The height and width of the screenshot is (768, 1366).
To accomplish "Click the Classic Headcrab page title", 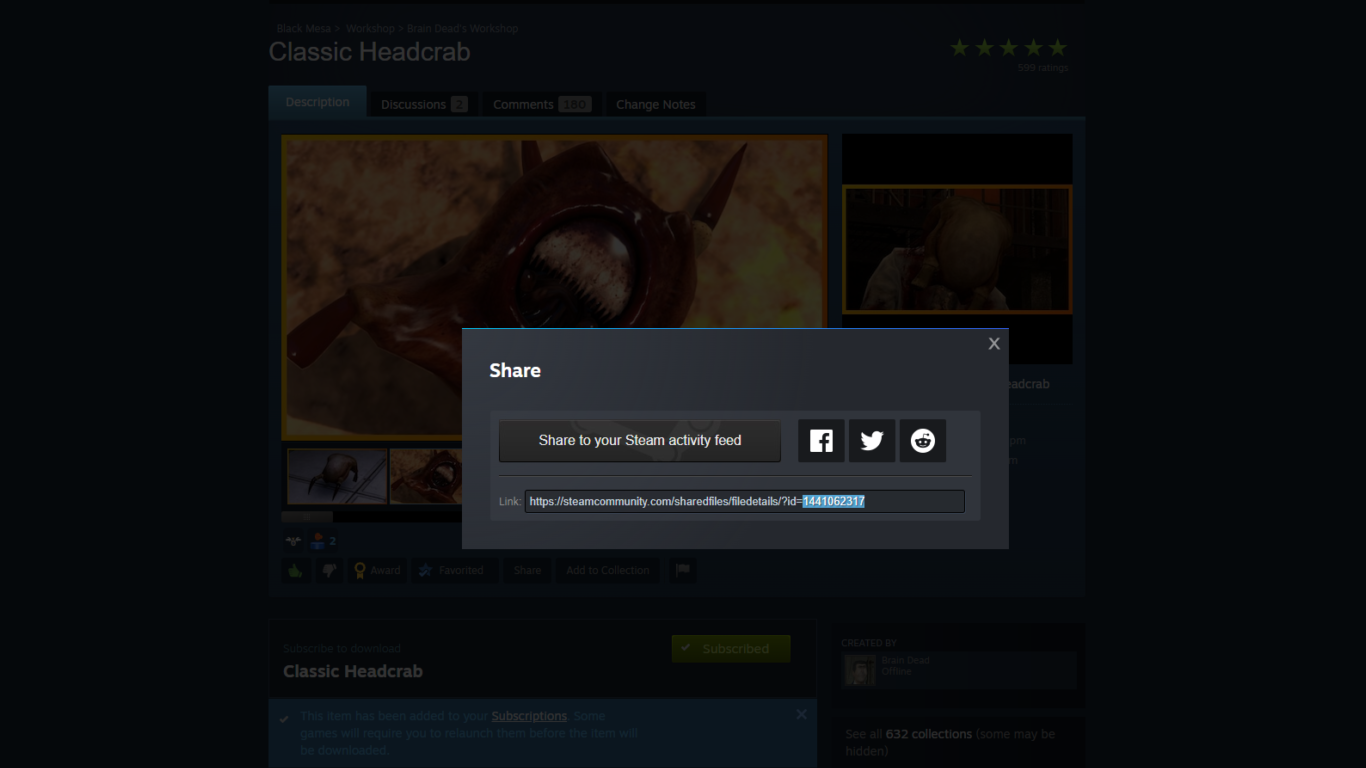I will (369, 52).
